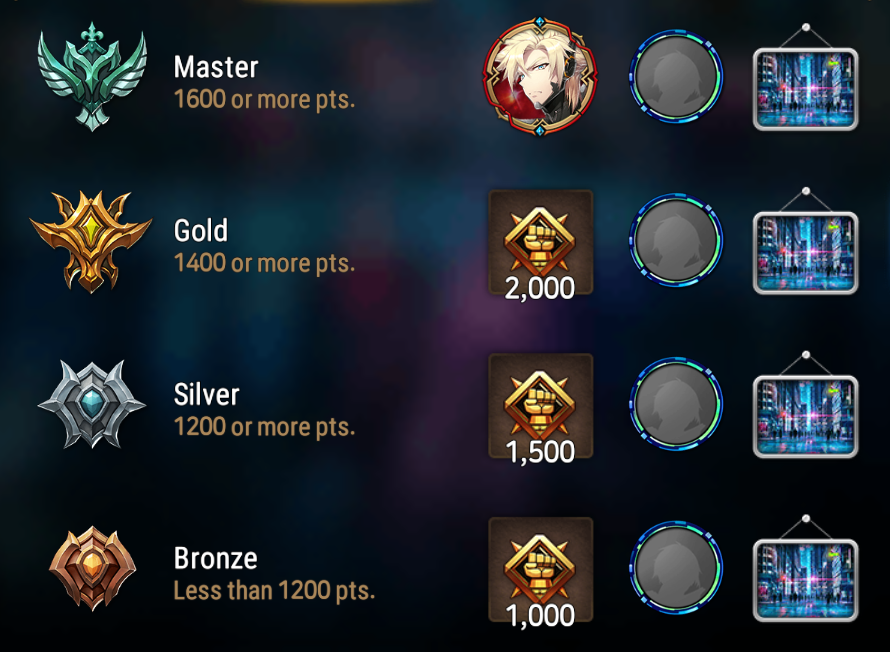Click the Silver tier emblem
This screenshot has height=652, width=890.
click(92, 404)
